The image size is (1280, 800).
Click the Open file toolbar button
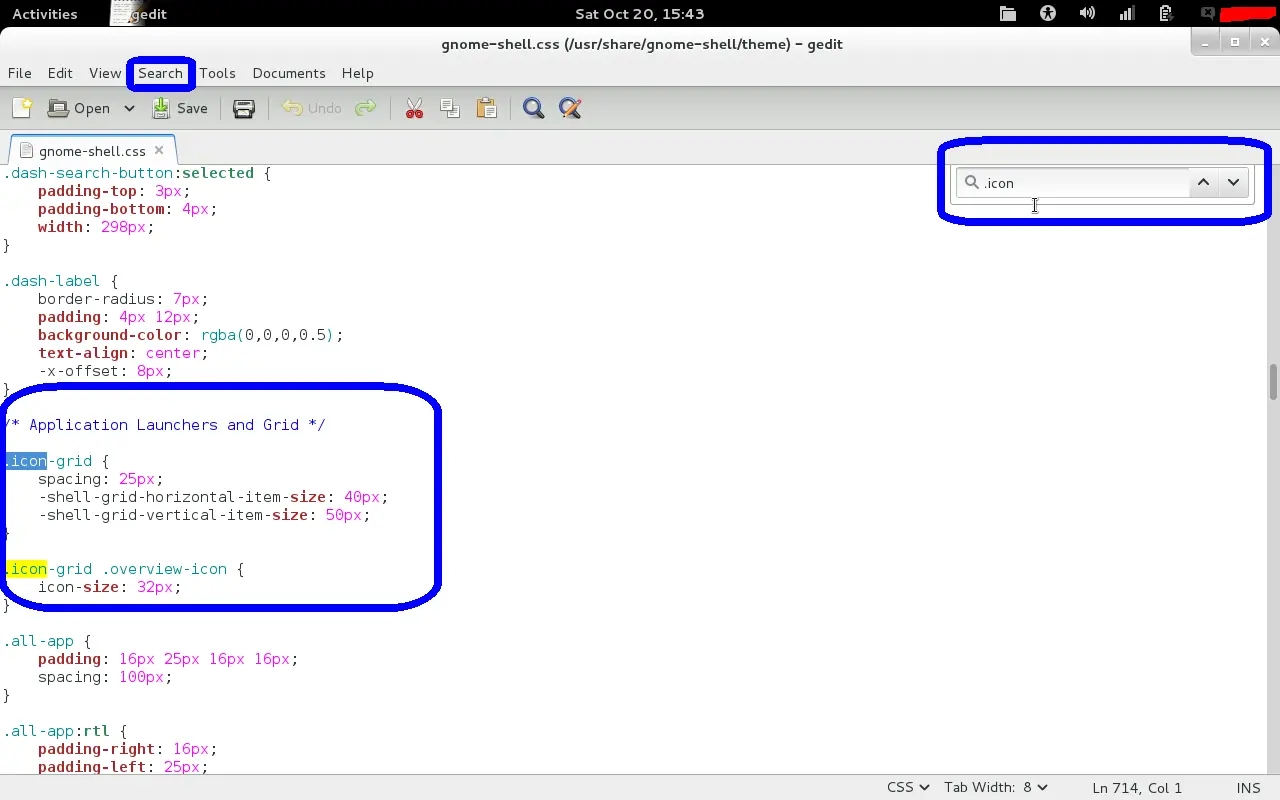pyautogui.click(x=79, y=108)
